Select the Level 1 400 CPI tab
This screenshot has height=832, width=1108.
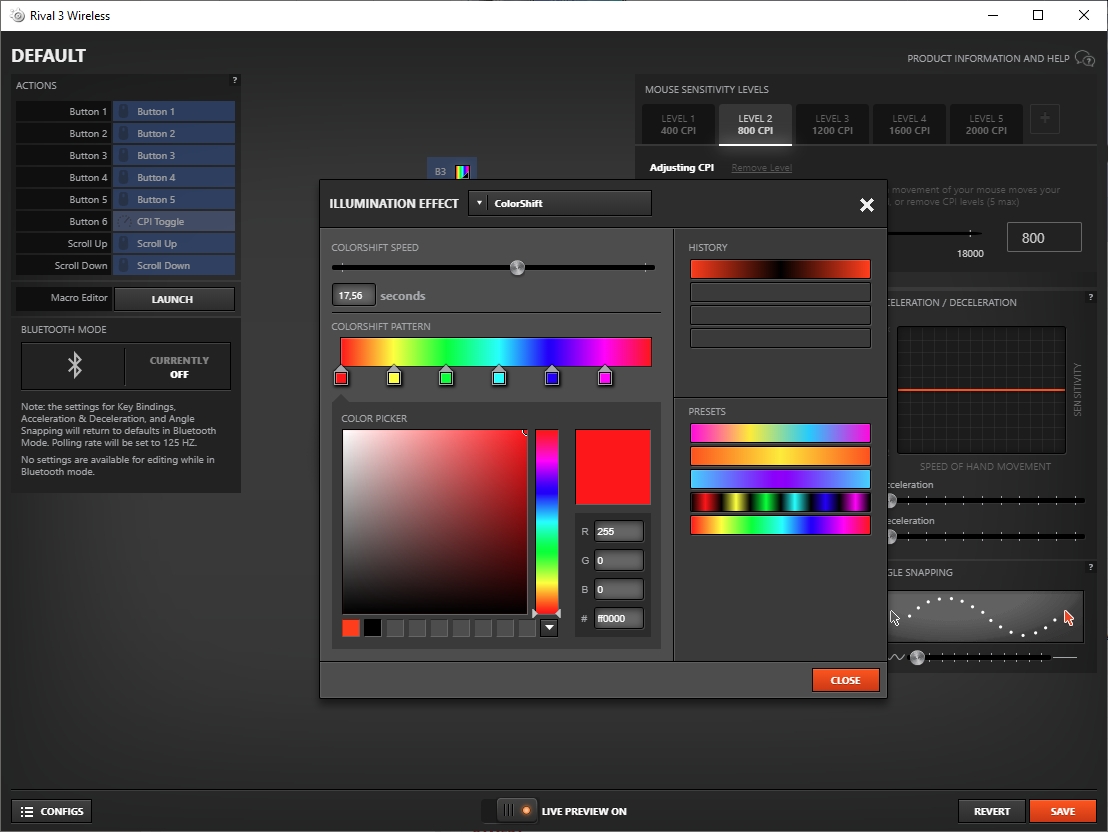pyautogui.click(x=678, y=124)
